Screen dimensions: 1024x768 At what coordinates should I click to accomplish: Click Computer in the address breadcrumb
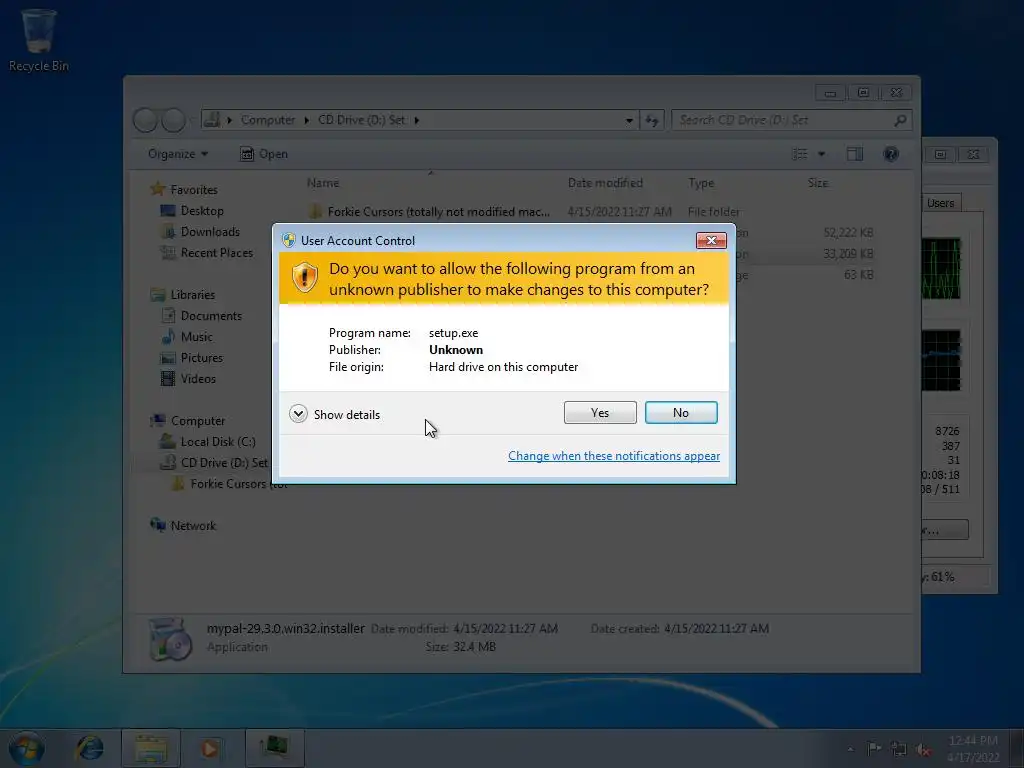point(268,120)
